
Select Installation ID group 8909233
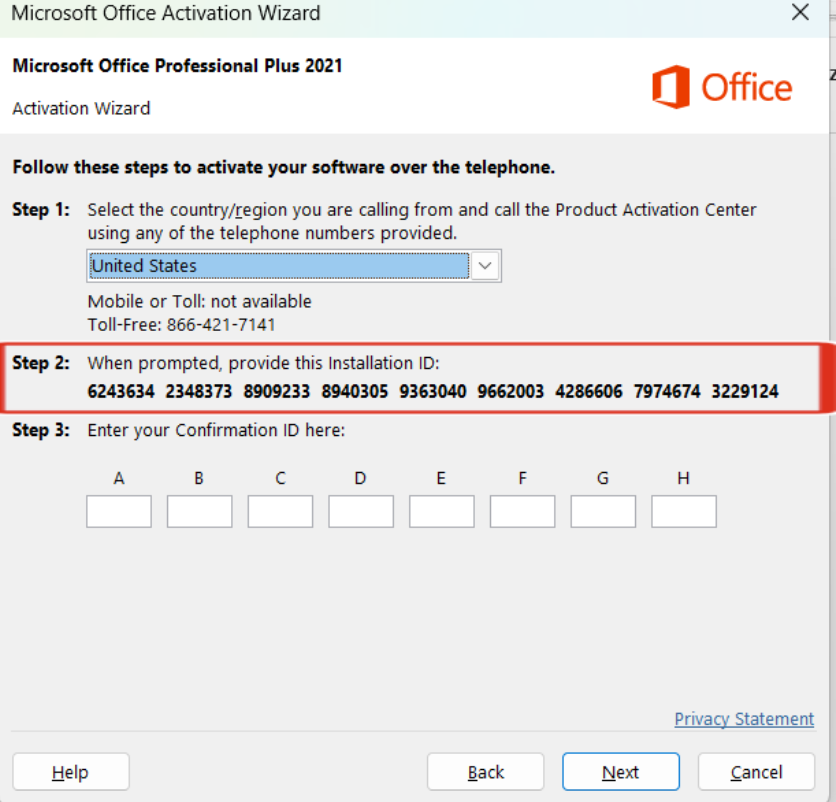coord(277,391)
